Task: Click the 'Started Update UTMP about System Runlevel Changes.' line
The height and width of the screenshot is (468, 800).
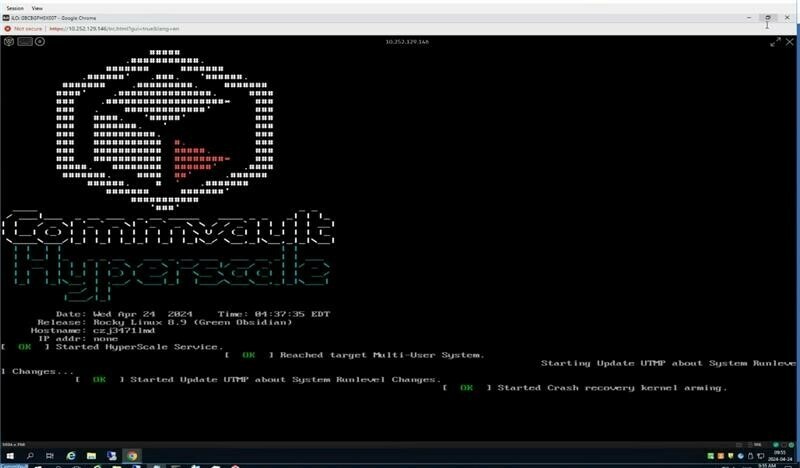Action: [x=285, y=380]
